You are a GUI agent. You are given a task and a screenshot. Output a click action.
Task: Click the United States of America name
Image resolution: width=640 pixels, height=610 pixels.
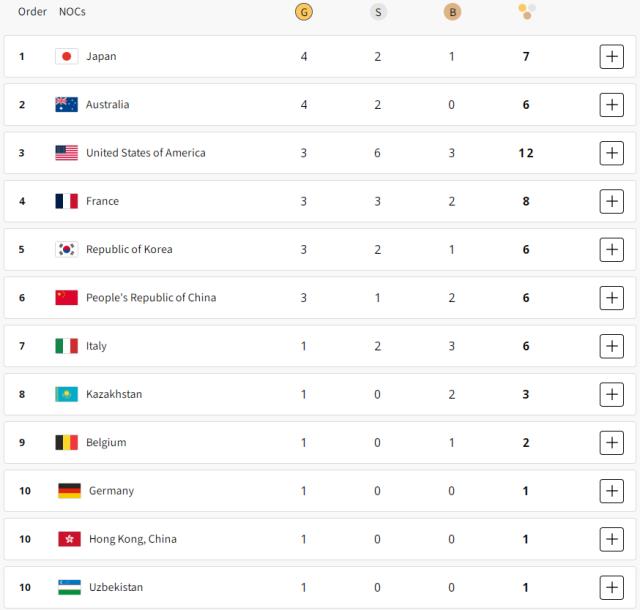(145, 153)
